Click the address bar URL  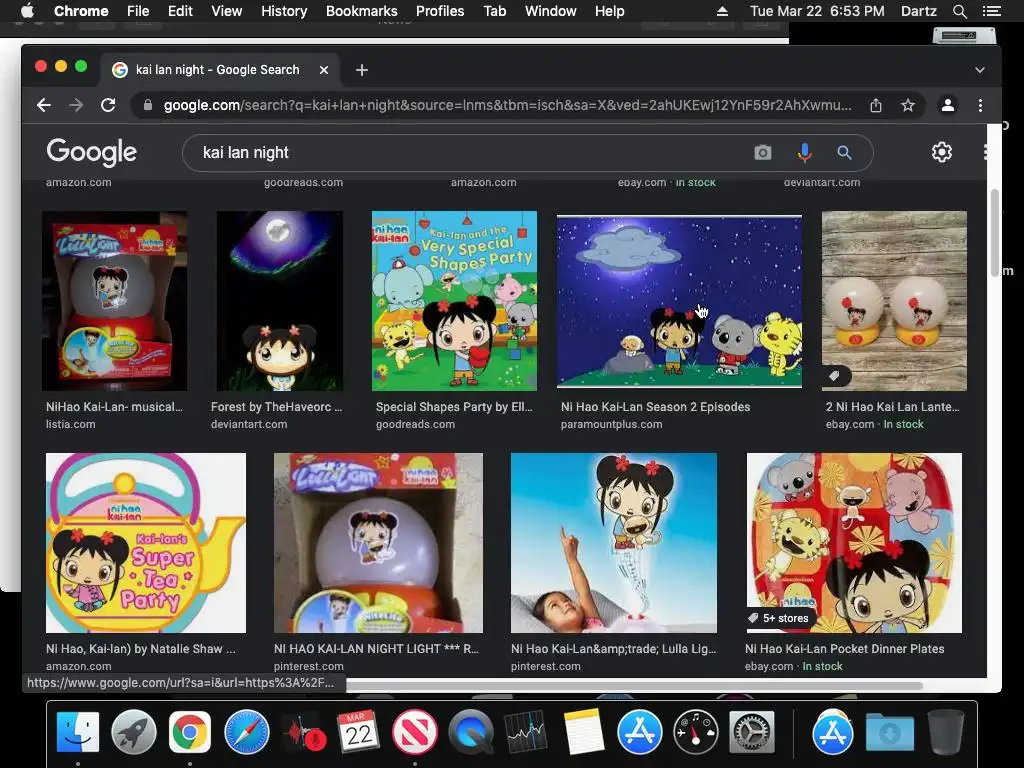point(507,105)
